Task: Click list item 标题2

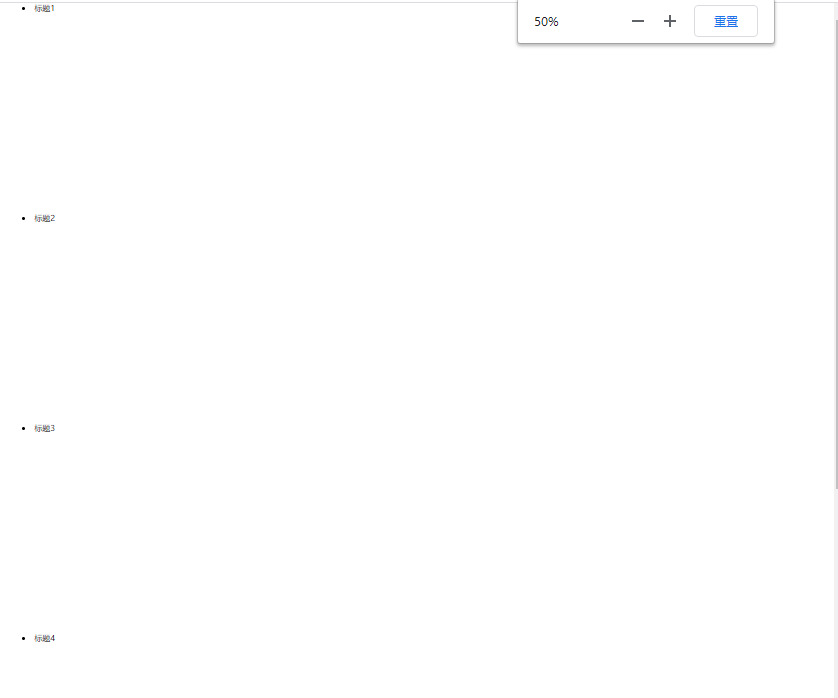Action: coord(44,218)
